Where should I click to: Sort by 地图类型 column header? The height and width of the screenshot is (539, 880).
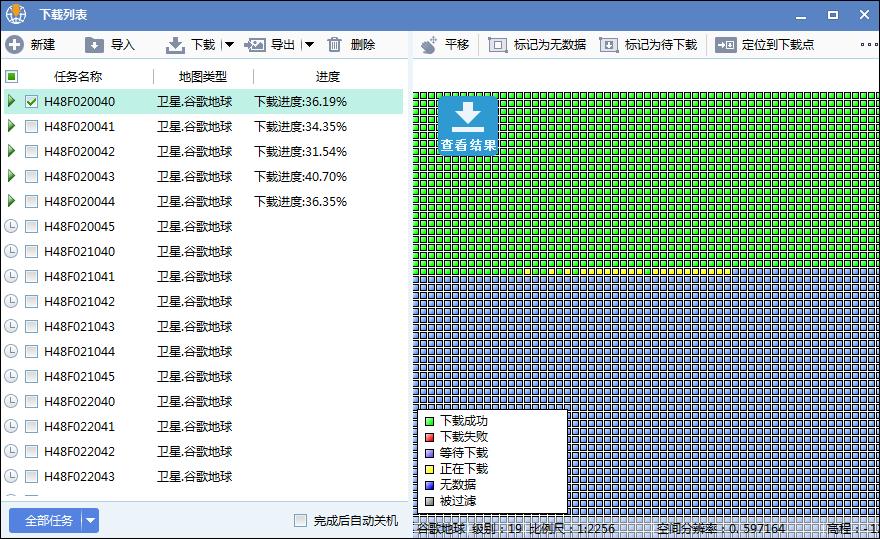click(203, 76)
